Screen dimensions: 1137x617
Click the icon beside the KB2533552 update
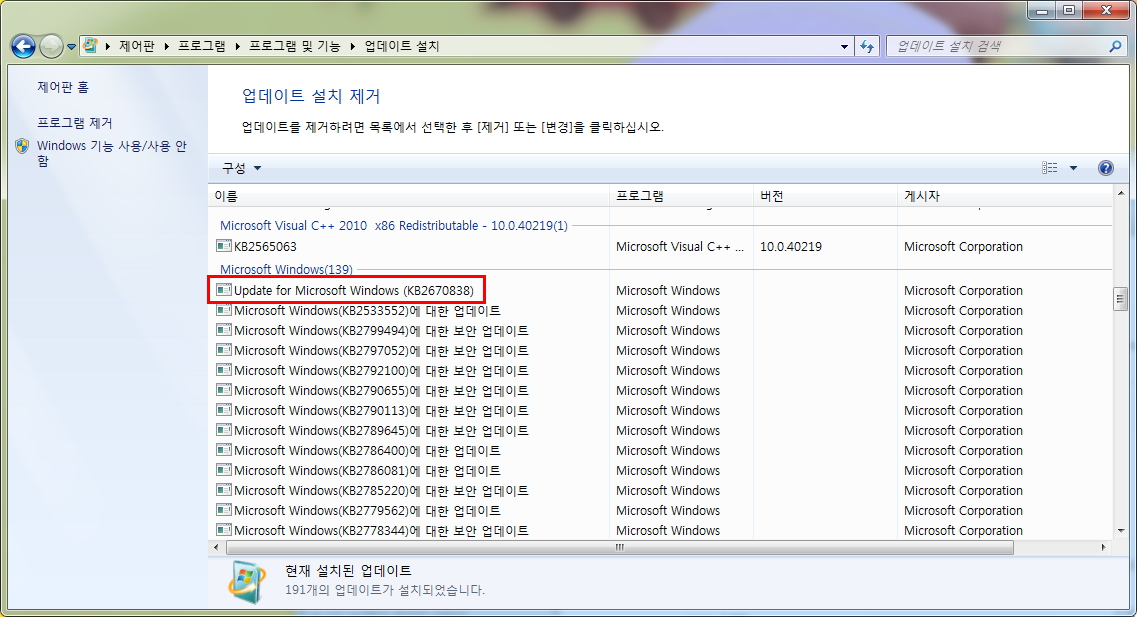point(224,310)
